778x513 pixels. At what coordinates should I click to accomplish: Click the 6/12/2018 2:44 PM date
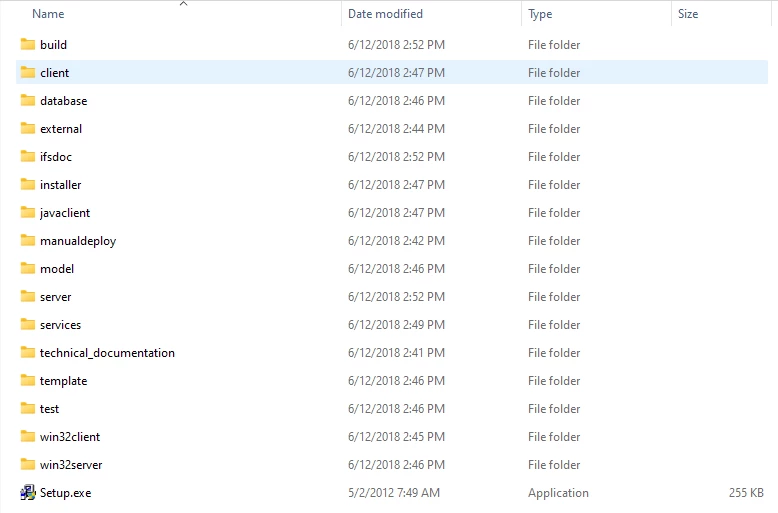pos(396,128)
